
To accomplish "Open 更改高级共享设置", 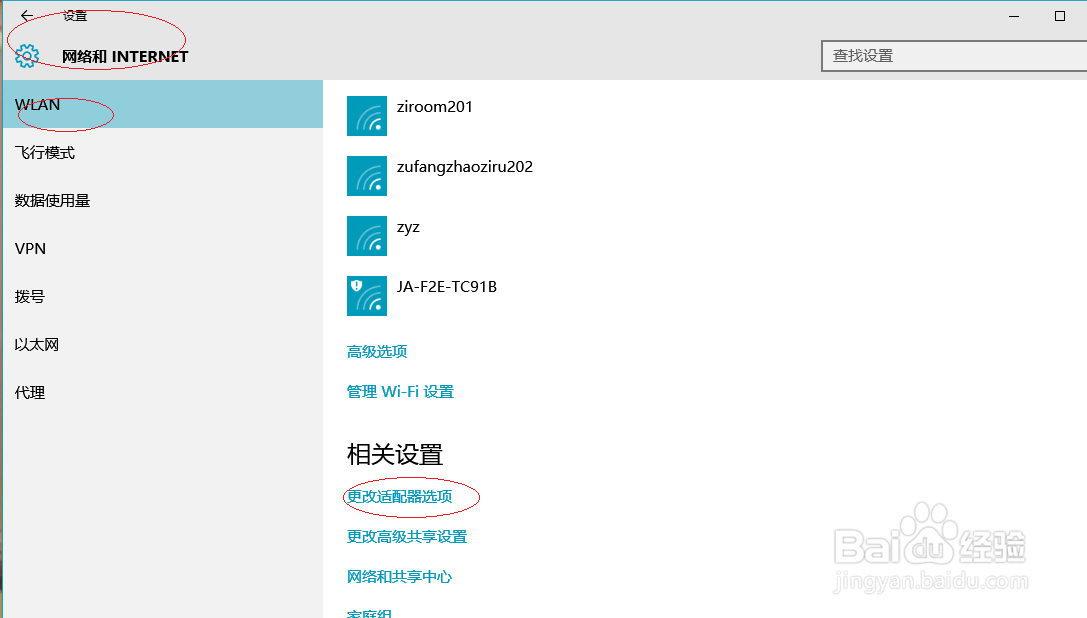I will [x=407, y=536].
